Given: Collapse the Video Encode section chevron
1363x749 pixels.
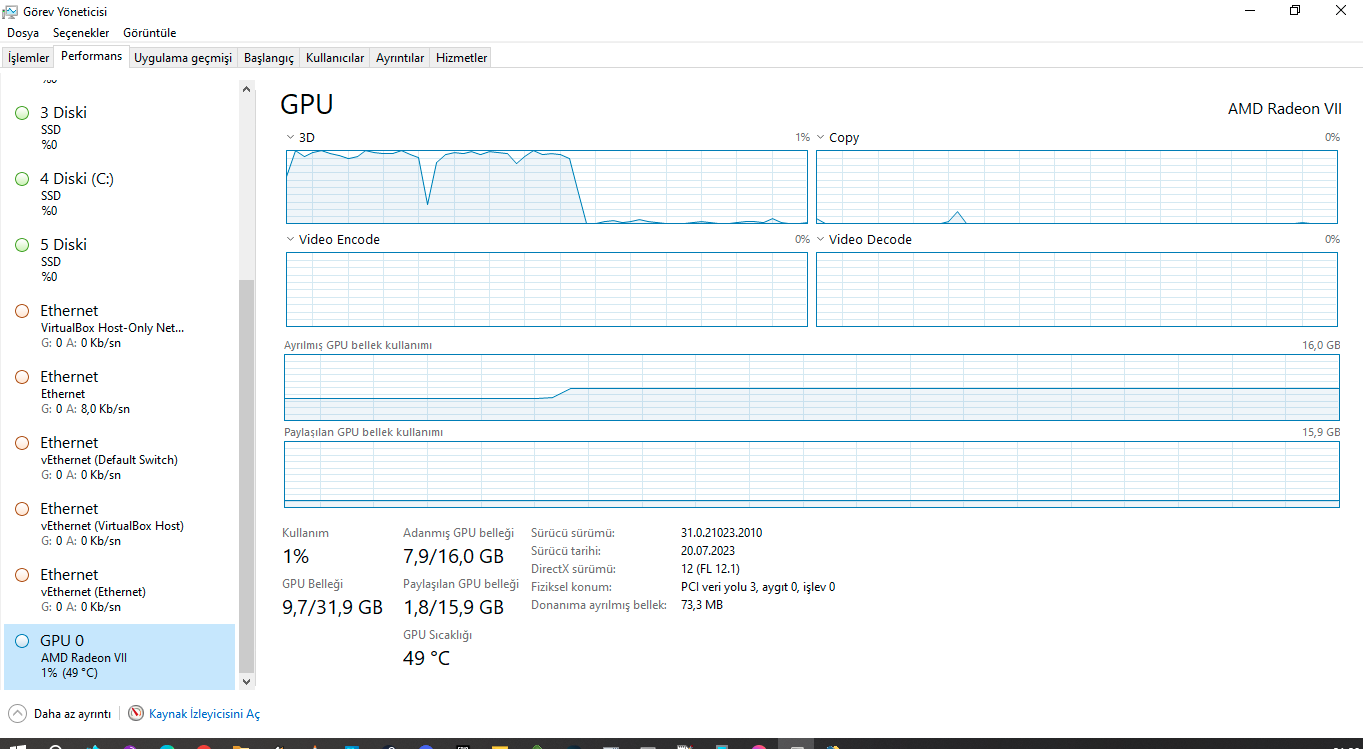Looking at the screenshot, I should (290, 239).
